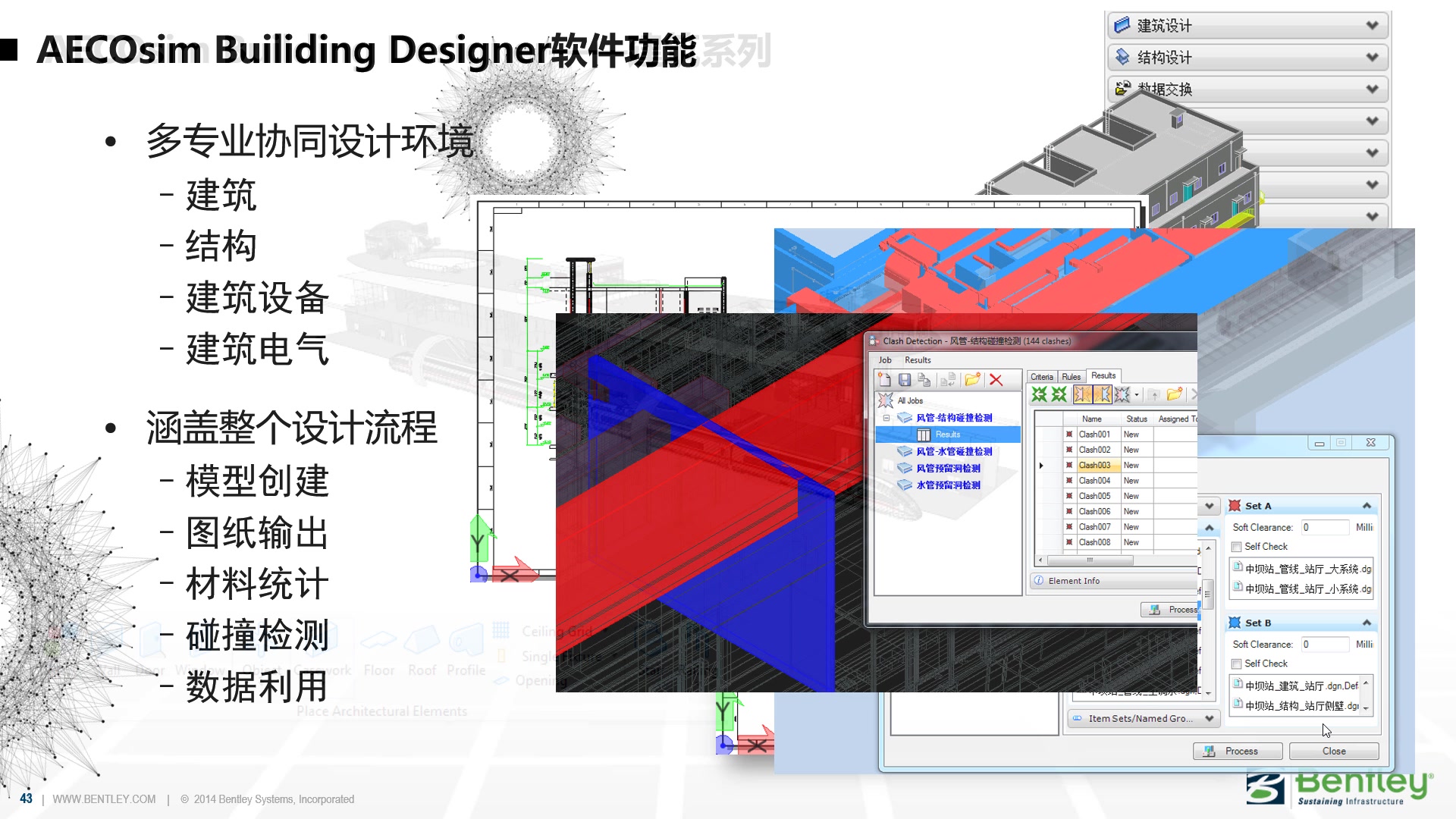The height and width of the screenshot is (819, 1456).
Task: Select the 水管预留洞检测 job
Action: click(948, 485)
